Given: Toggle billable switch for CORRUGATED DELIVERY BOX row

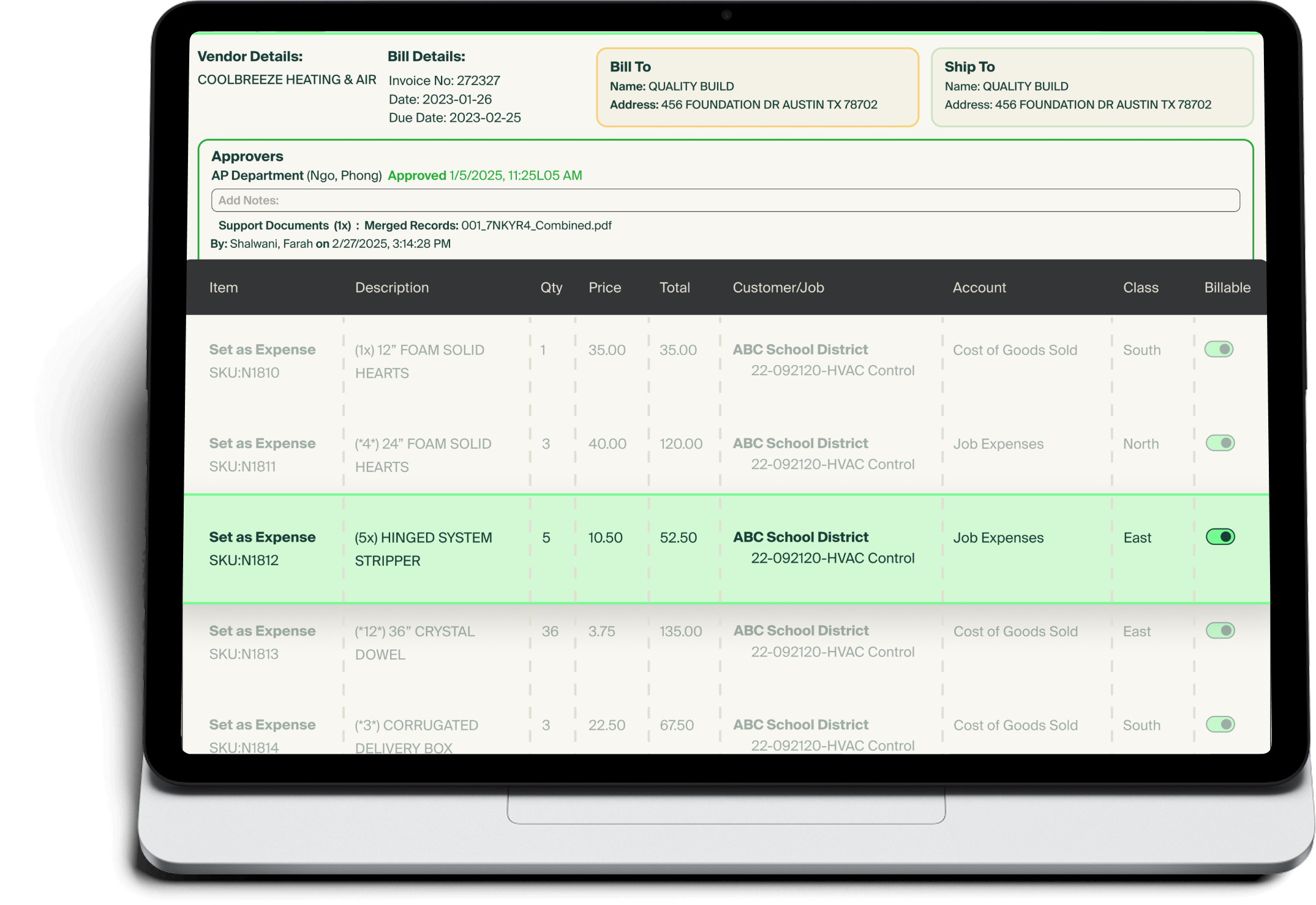Looking at the screenshot, I should click(x=1220, y=724).
